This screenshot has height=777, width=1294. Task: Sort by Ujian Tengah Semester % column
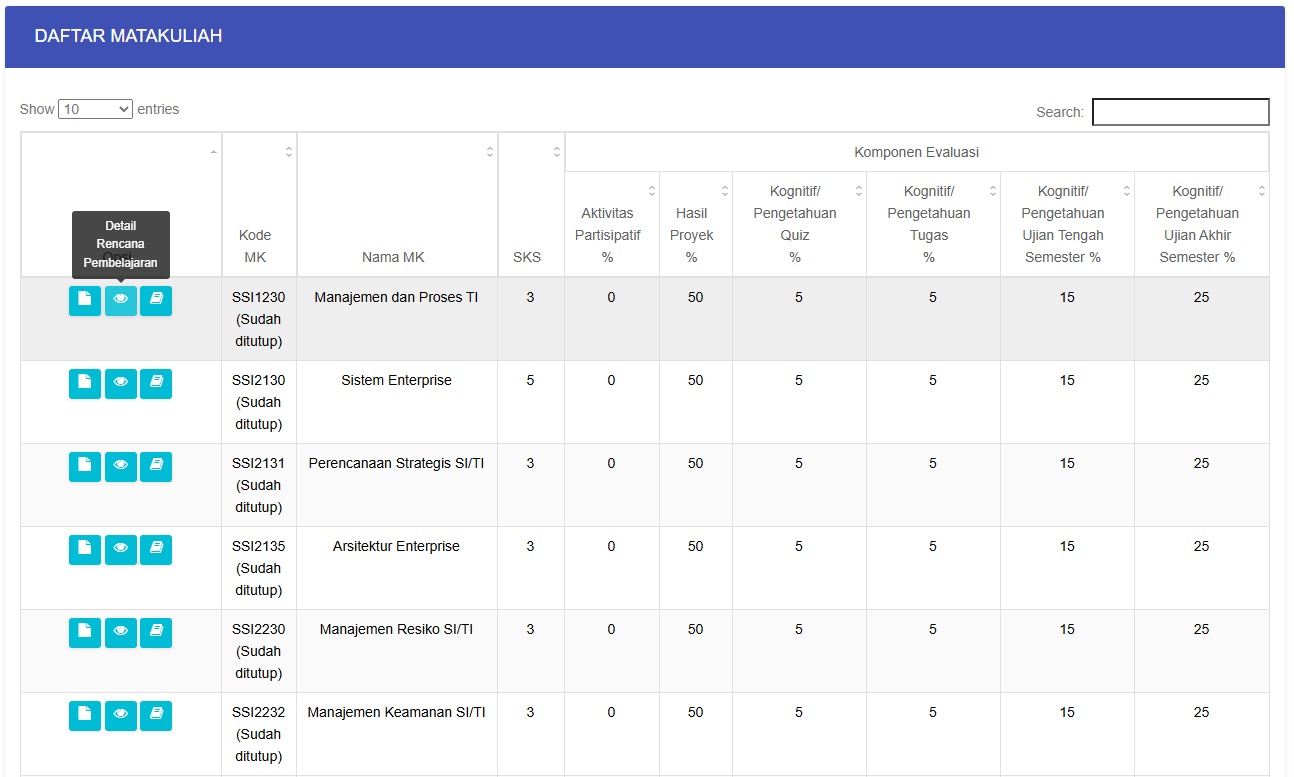point(1067,224)
